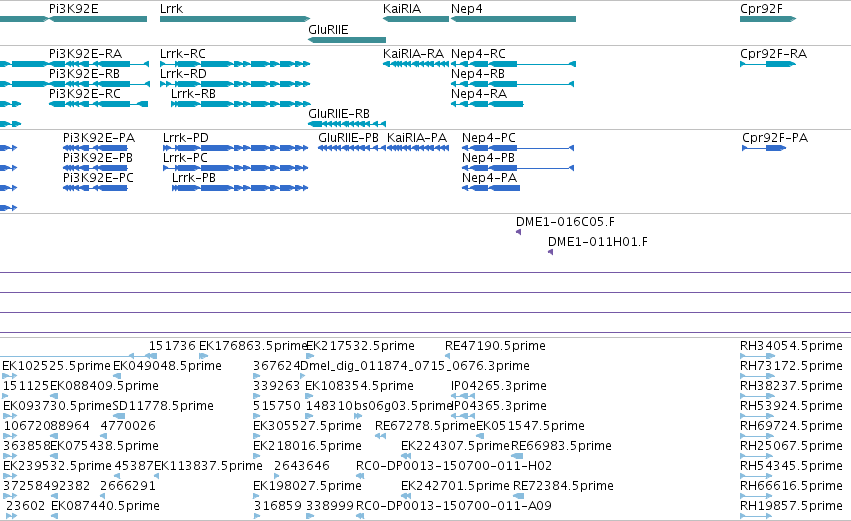
Task: Select the RE47190.5prime EST marker
Action: pyautogui.click(x=447, y=356)
